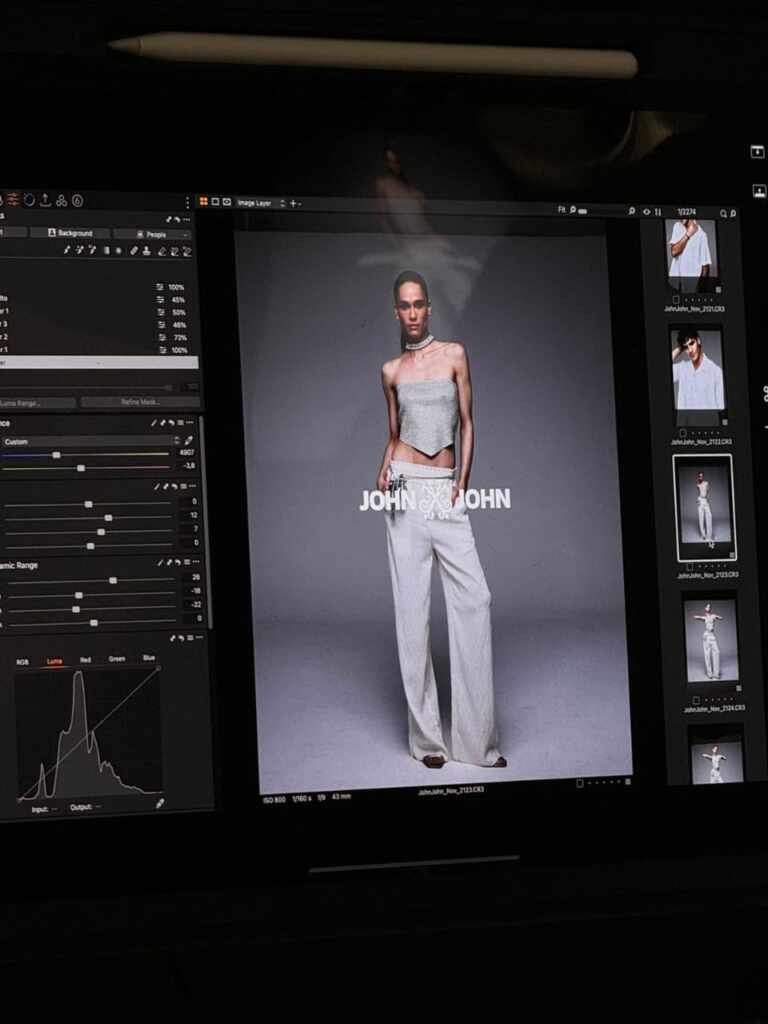This screenshot has width=768, height=1024.
Task: Open presets list in Dynamic Range header
Action: (186, 562)
